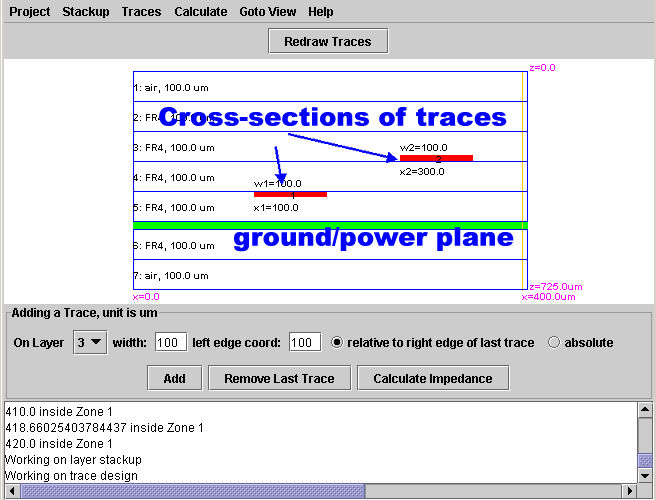Viewport: 656px width, 500px height.
Task: Select the red trace labeled w1=100.0
Action: tap(290, 194)
